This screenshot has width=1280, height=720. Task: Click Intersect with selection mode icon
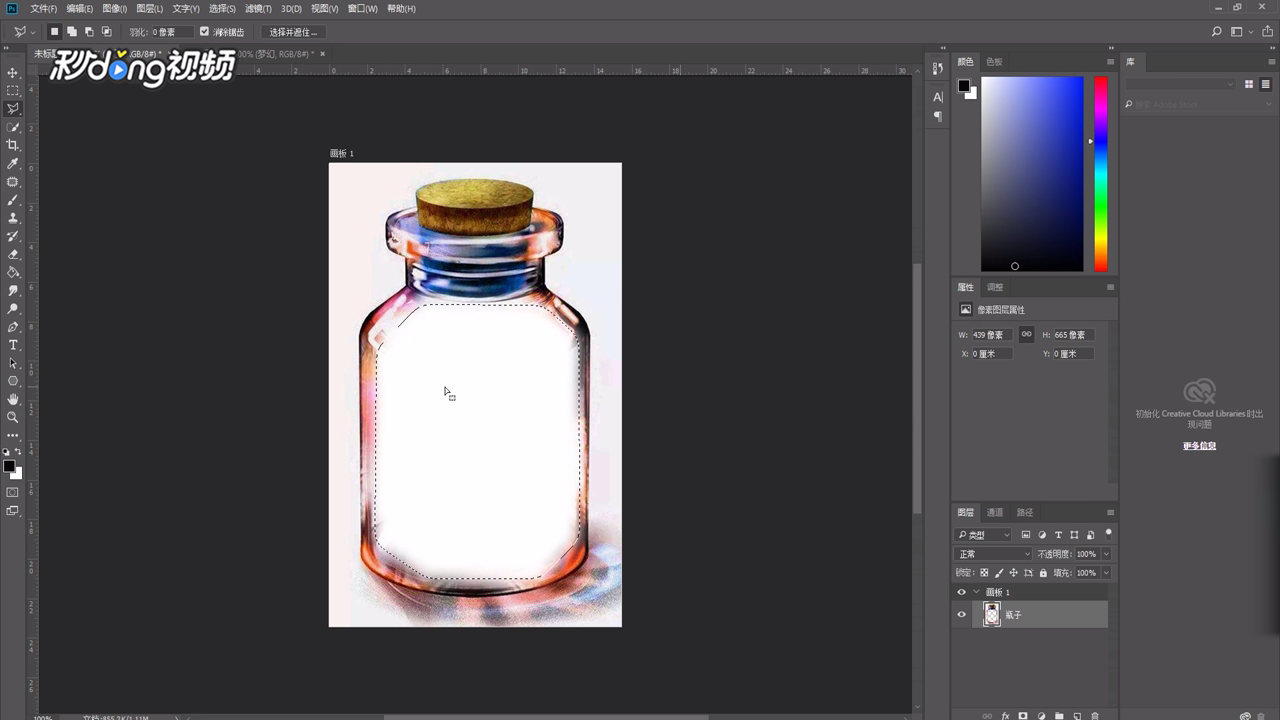pos(107,32)
